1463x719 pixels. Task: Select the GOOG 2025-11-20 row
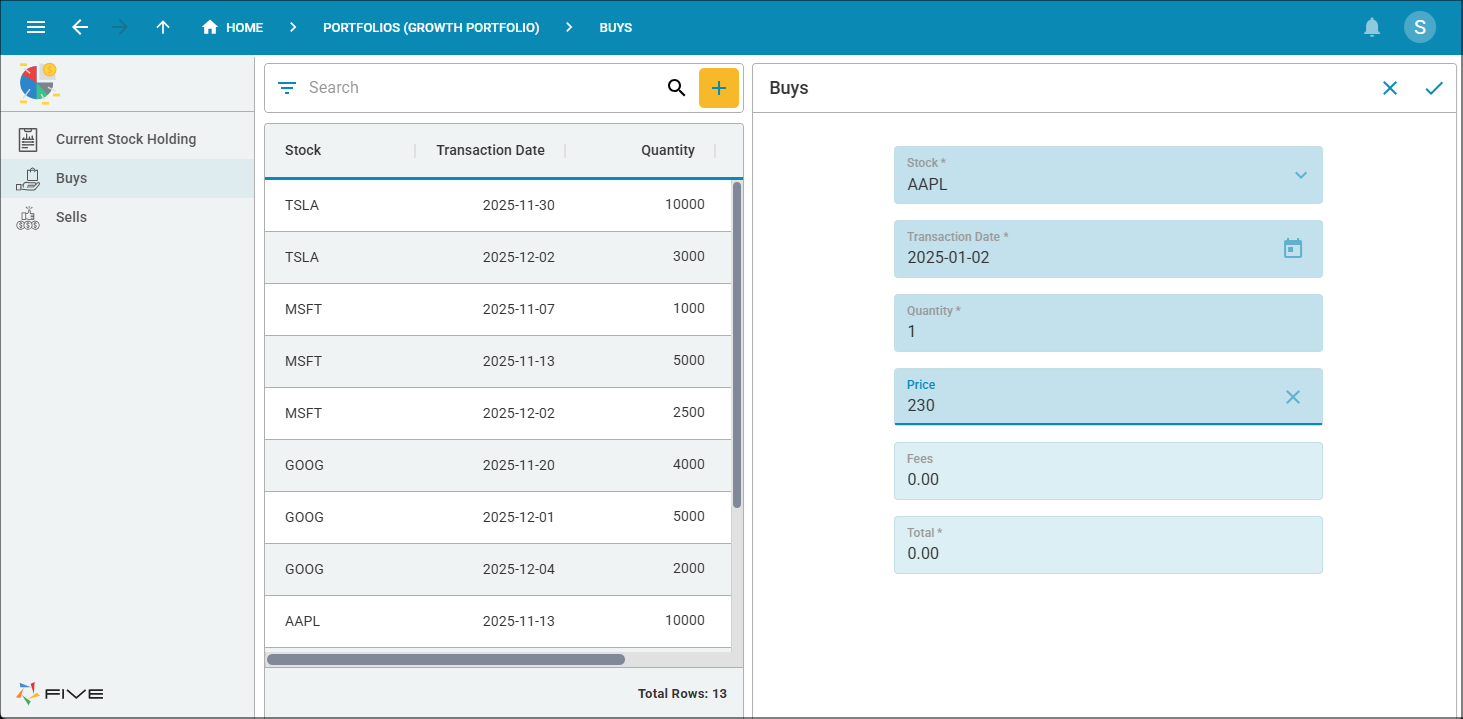click(x=497, y=465)
